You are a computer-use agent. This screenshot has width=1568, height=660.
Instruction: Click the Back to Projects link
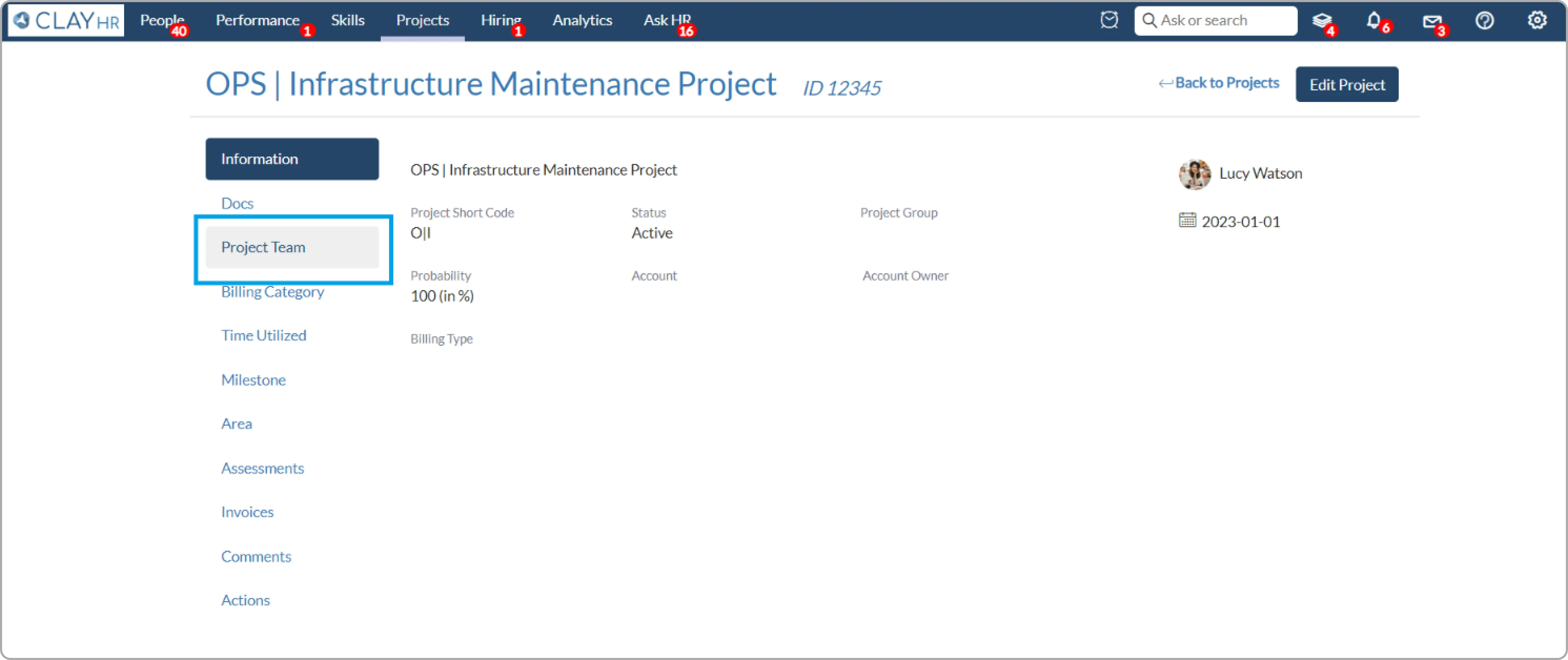pyautogui.click(x=1219, y=83)
